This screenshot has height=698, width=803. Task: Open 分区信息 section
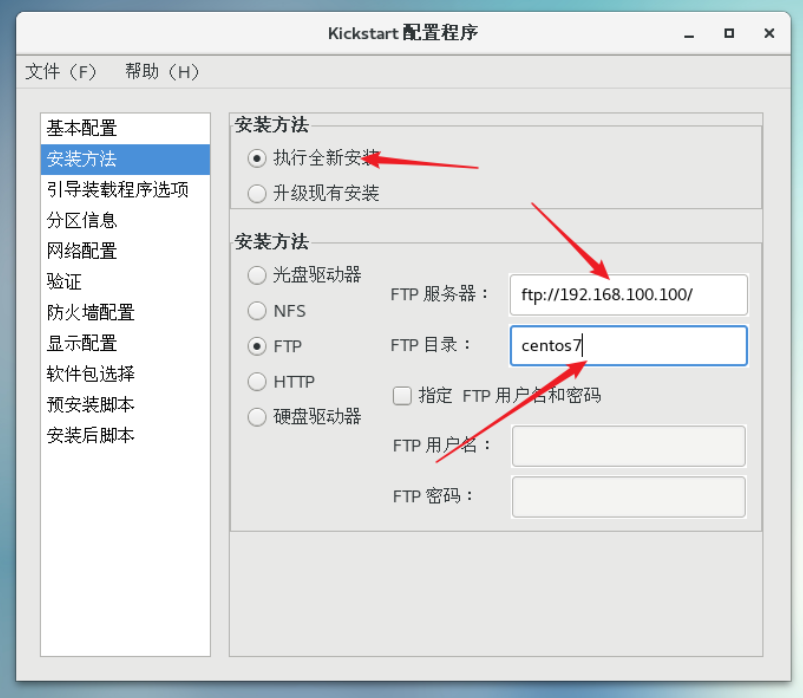[125, 221]
